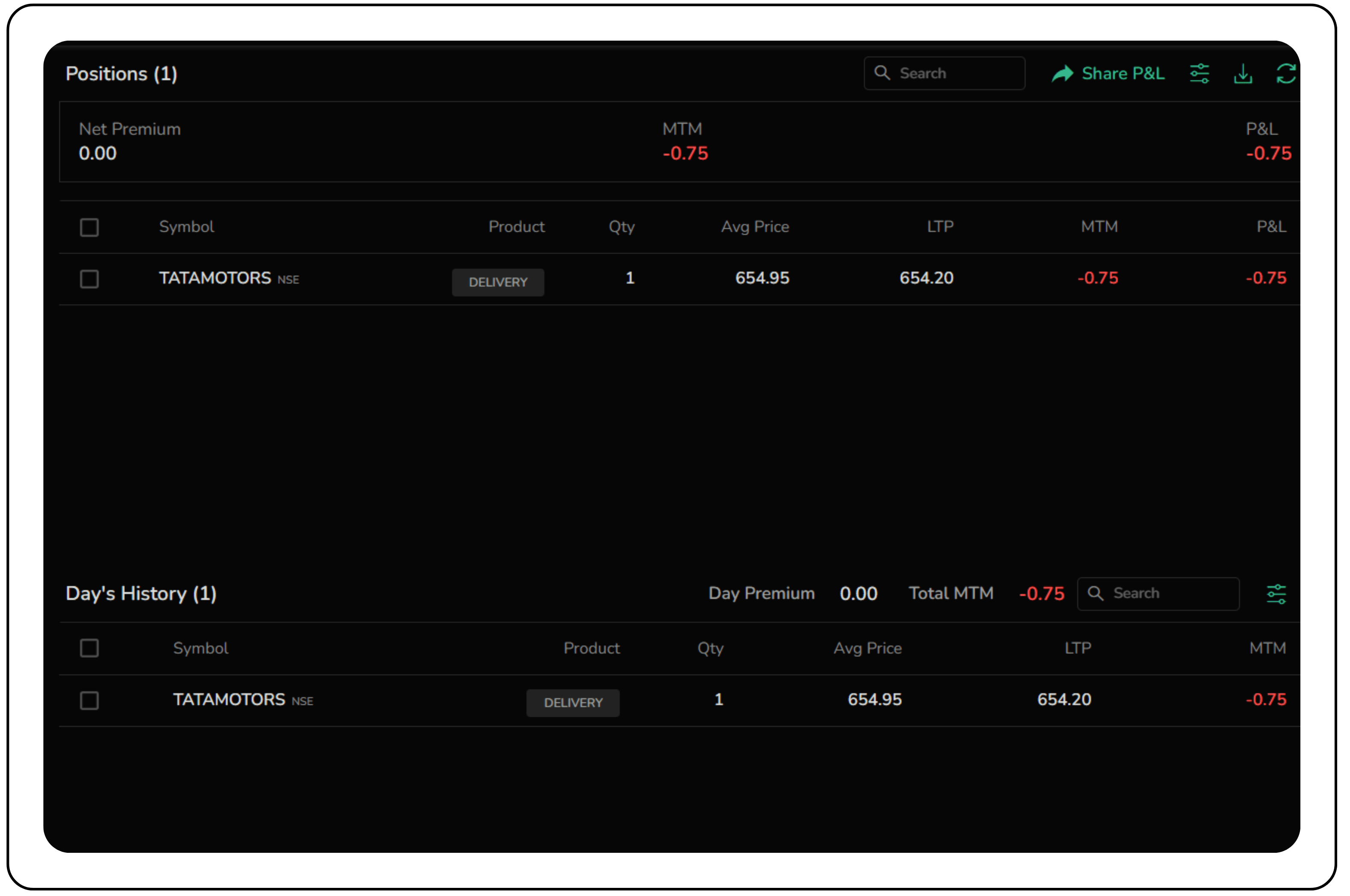Click magnifier icon in Positions search
Viewport: 1350px width, 896px height.
[x=882, y=73]
